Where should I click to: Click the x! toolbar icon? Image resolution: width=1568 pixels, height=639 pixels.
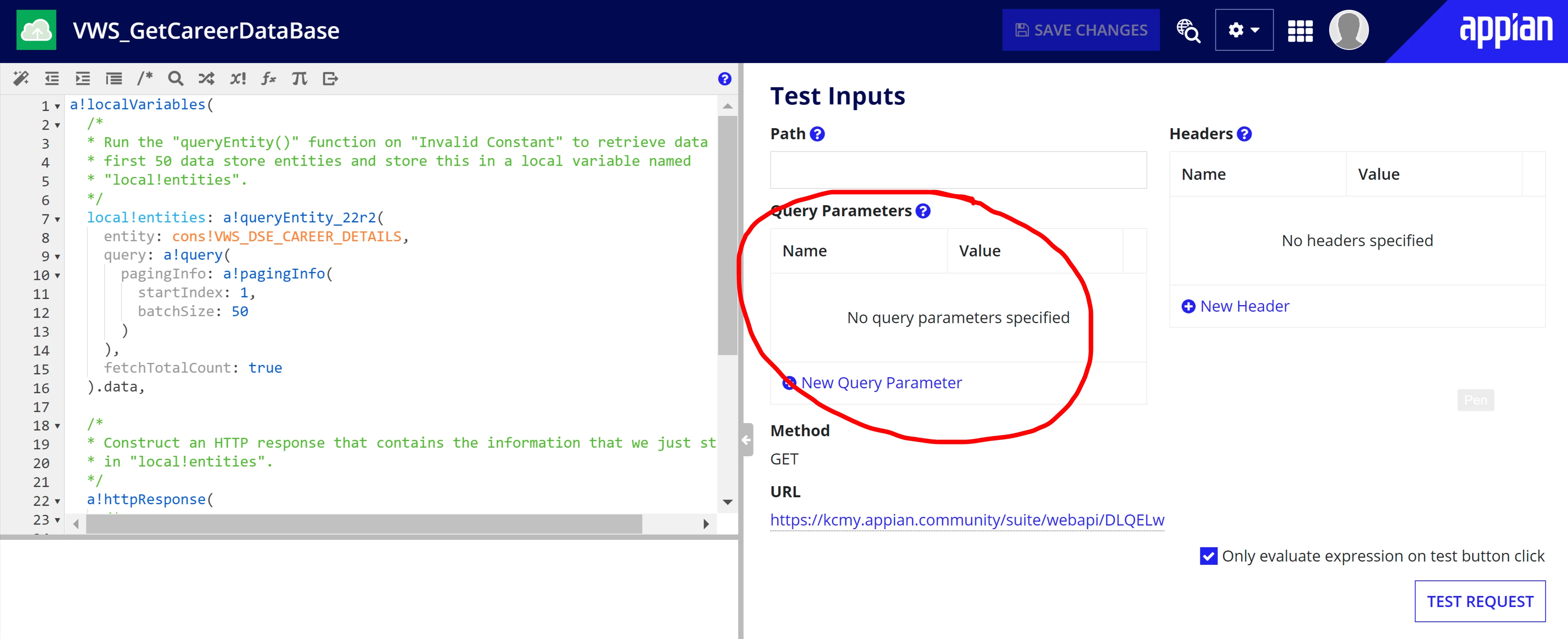(237, 79)
